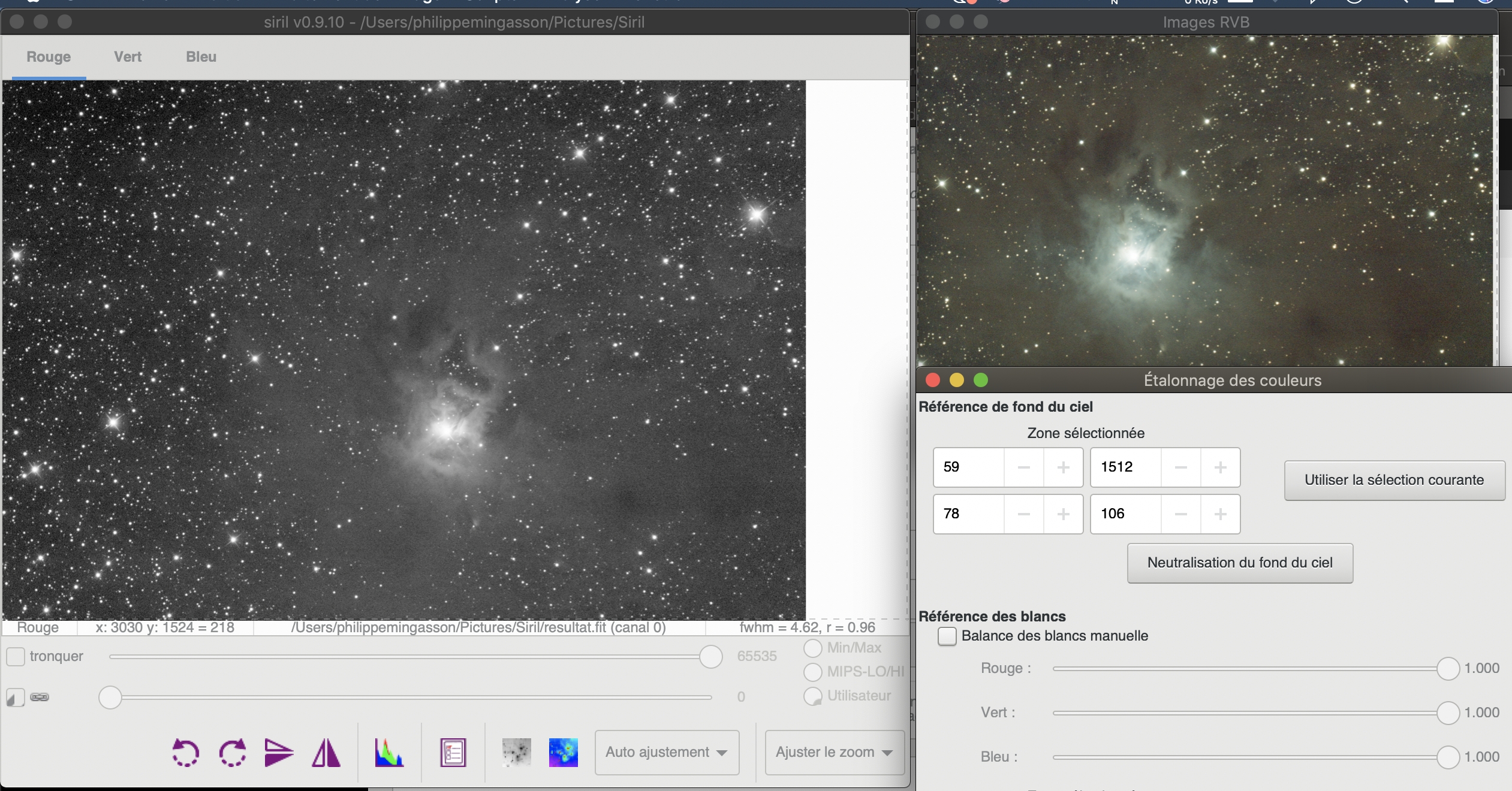Image resolution: width=1512 pixels, height=791 pixels.
Task: Switch to the Bleu channel tab
Action: 201,57
